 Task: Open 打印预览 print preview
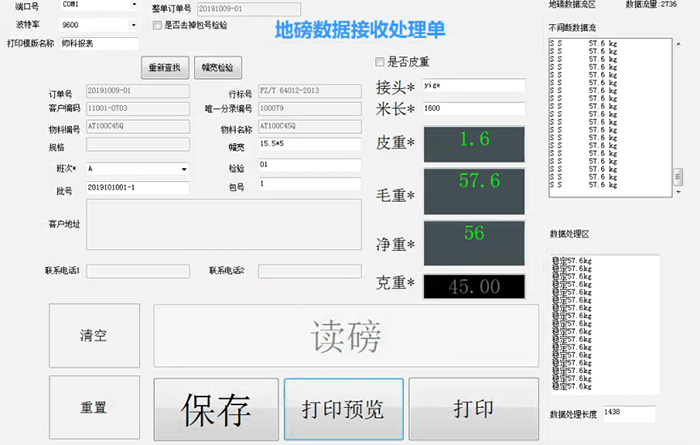pos(342,409)
